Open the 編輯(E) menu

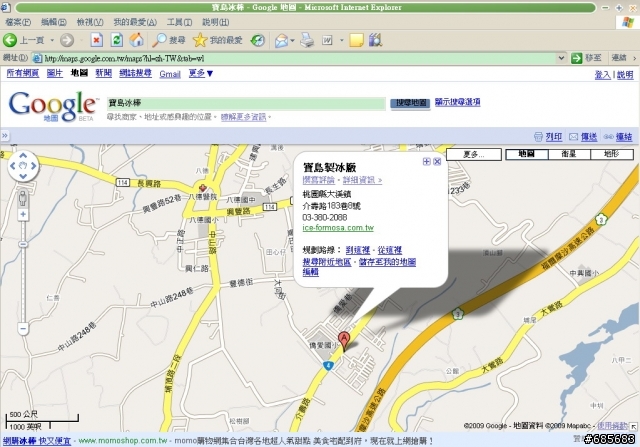(53, 22)
